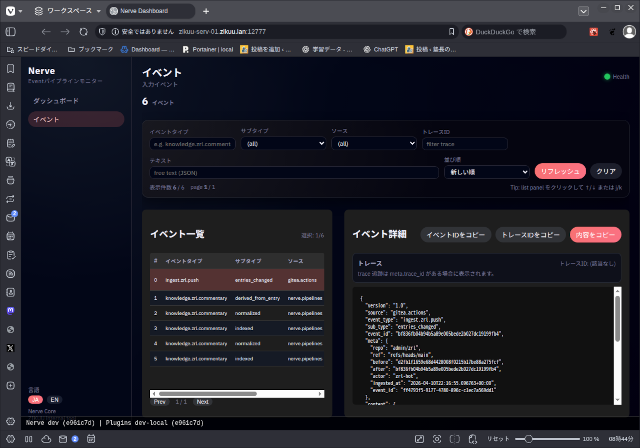
Task: Click the 内容をコピー button
Action: click(595, 234)
